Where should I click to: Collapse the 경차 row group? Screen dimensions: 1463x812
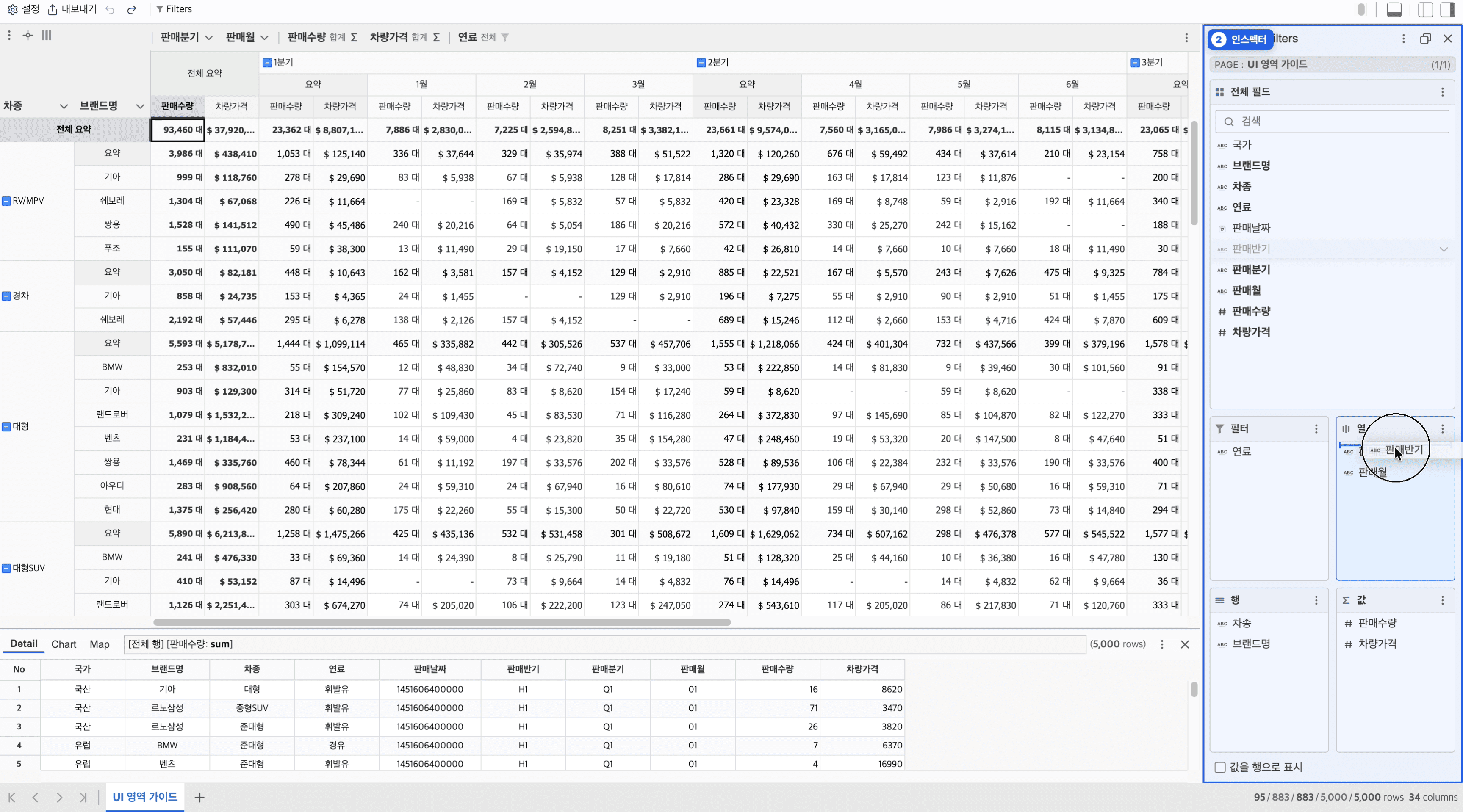(x=6, y=296)
